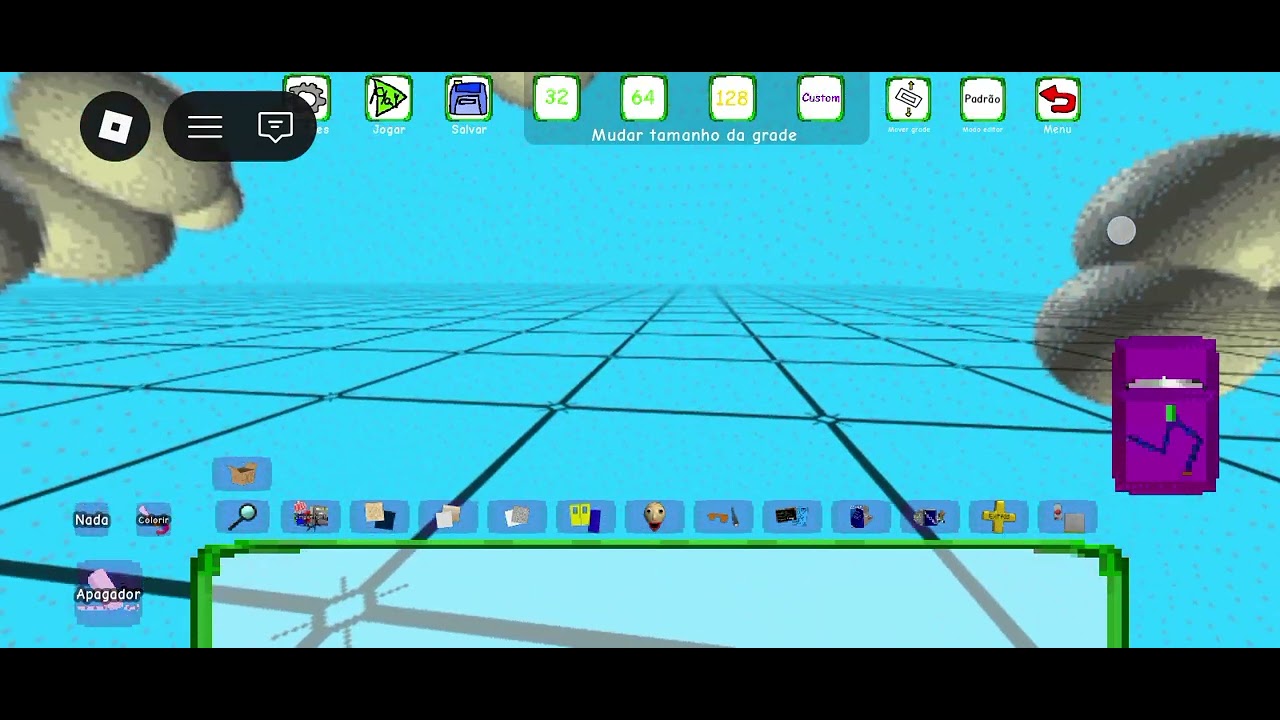Select the Nada tool
The width and height of the screenshot is (1280, 720).
[92, 520]
